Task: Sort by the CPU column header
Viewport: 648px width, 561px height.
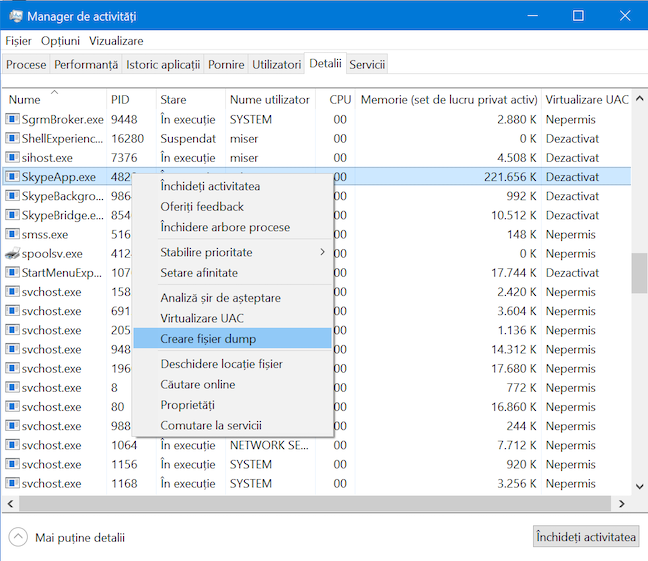Action: tap(335, 99)
